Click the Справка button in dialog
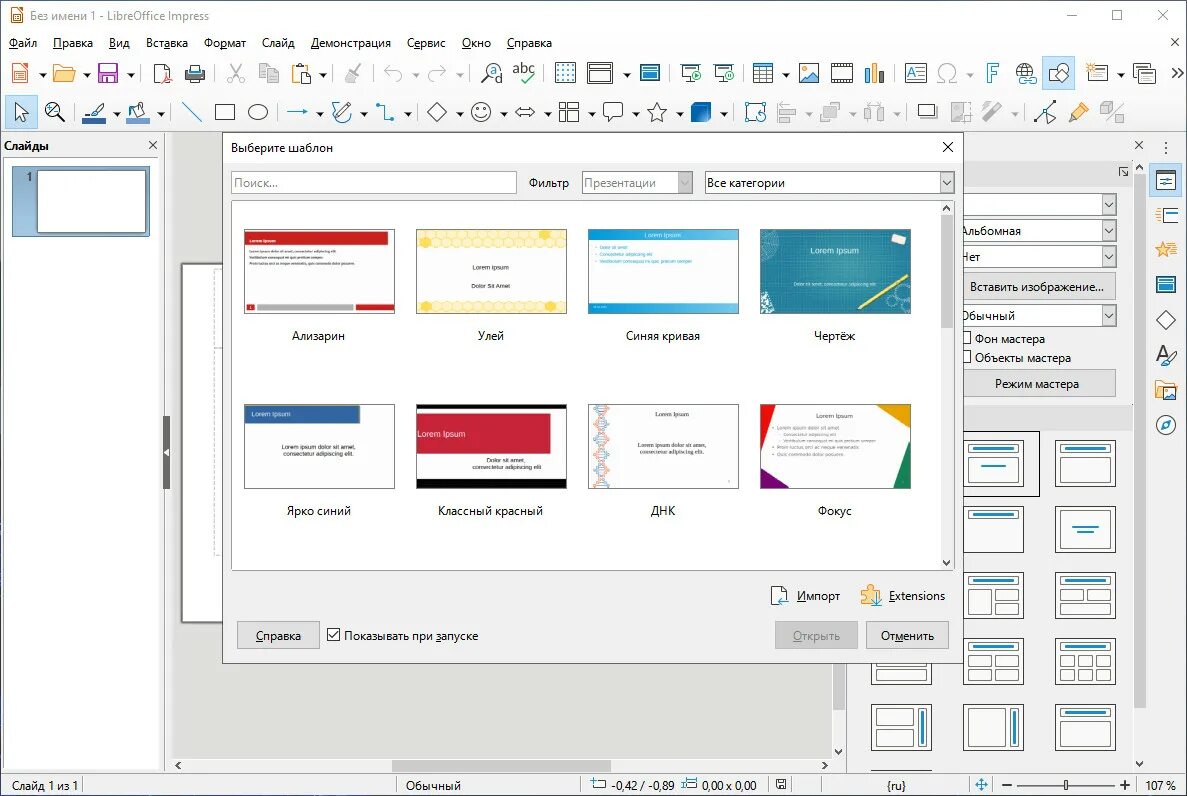 (278, 635)
